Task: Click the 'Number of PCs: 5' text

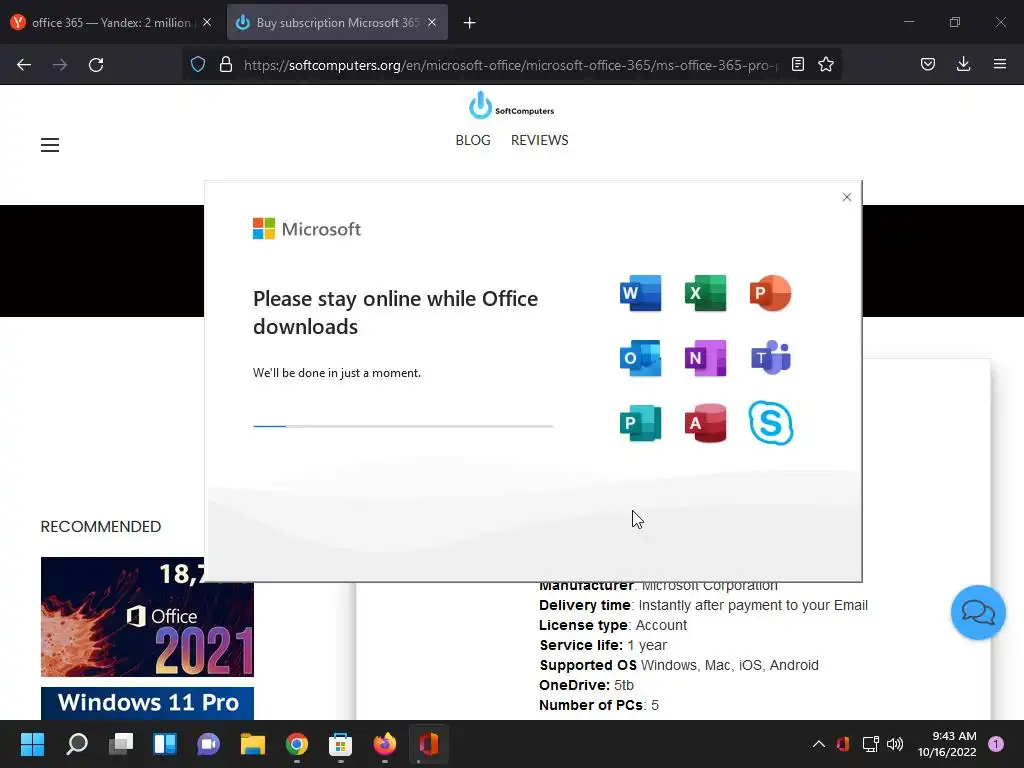Action: point(599,705)
